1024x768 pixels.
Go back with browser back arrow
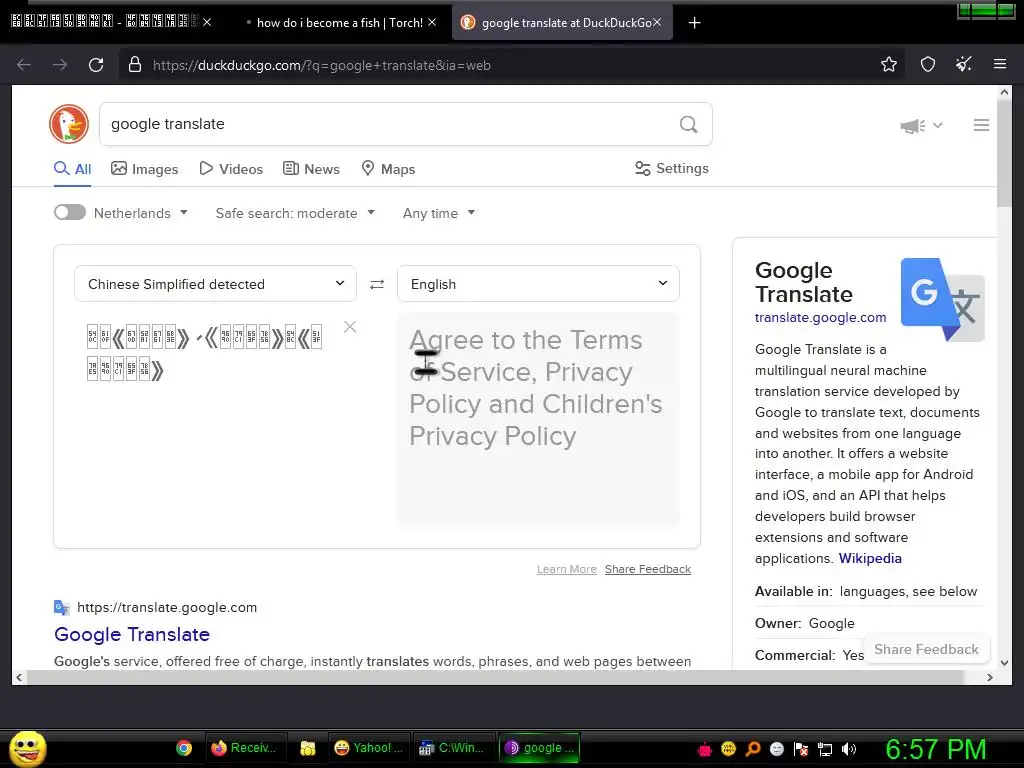[x=24, y=65]
